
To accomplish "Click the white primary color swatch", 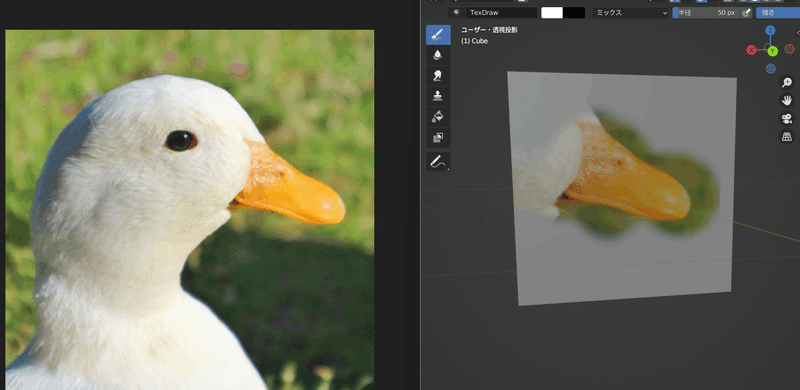I will point(552,13).
